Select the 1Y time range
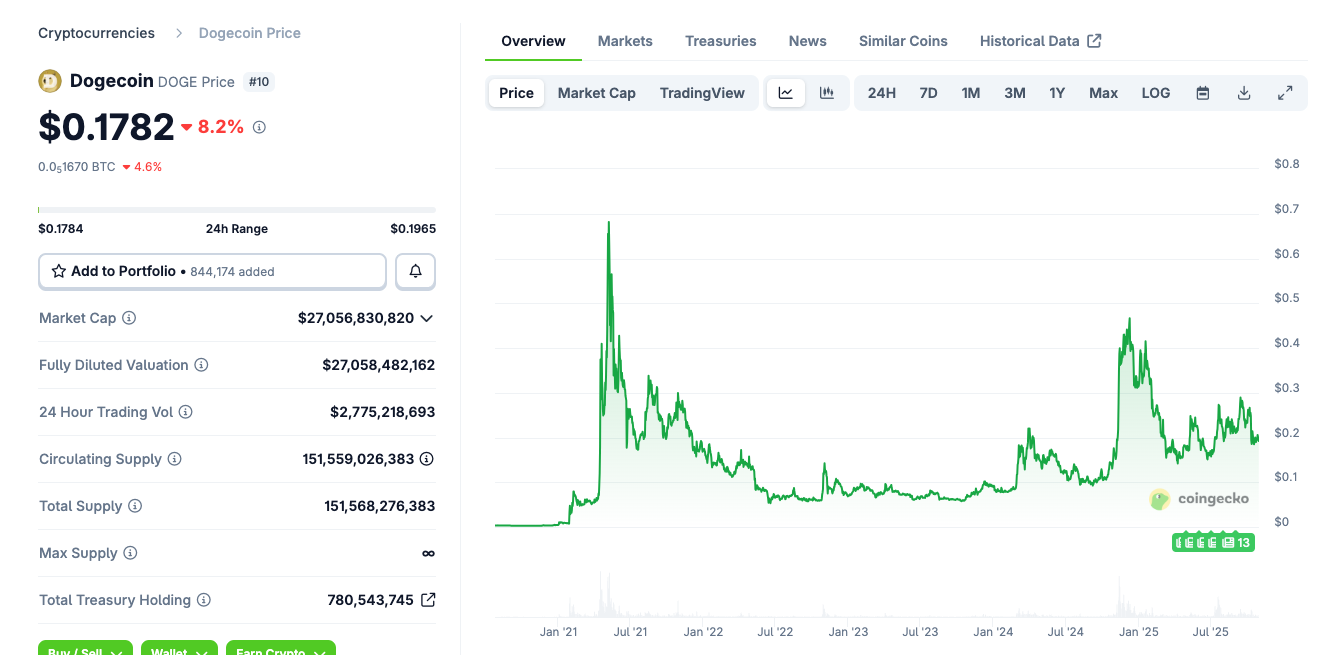 tap(1057, 92)
